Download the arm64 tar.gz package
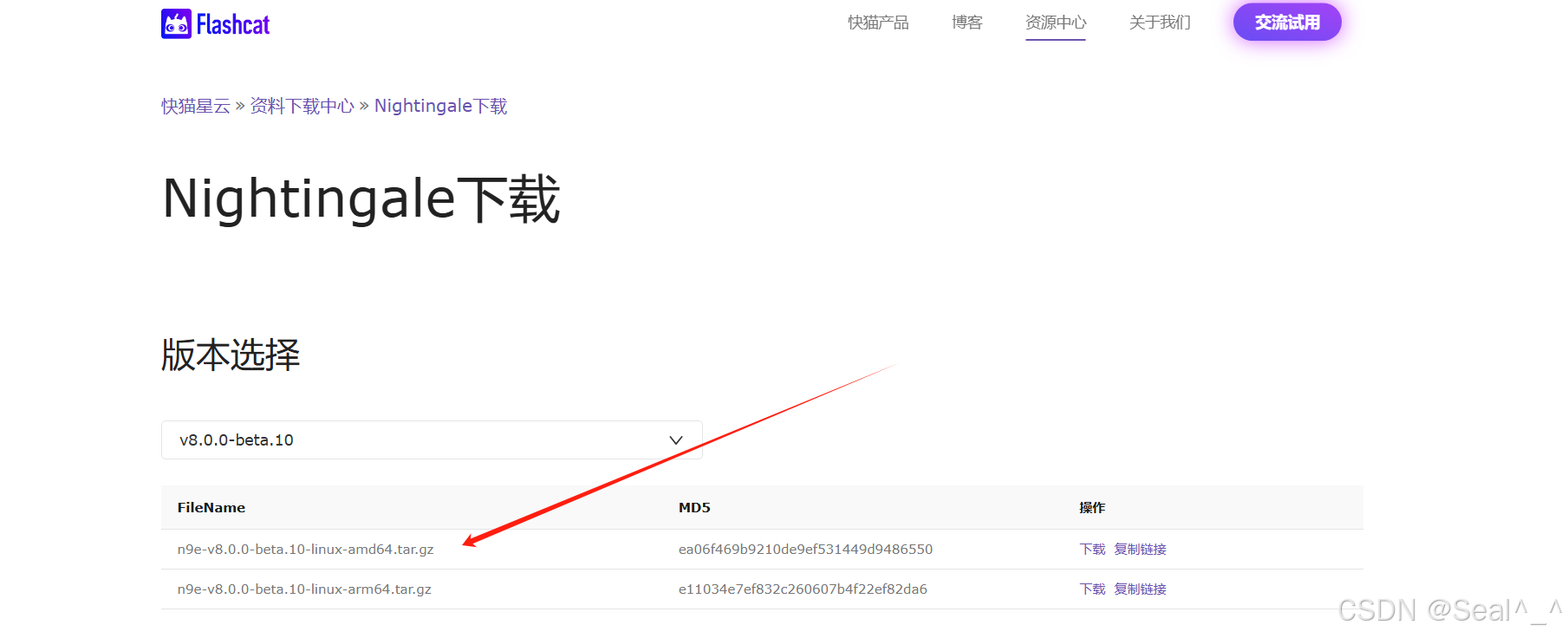Viewport: 1568px width, 638px height. click(1092, 589)
